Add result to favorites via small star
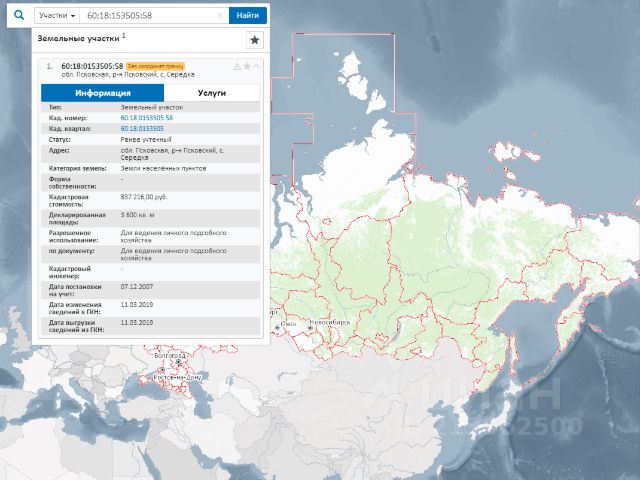The height and width of the screenshot is (480, 640). 247,66
